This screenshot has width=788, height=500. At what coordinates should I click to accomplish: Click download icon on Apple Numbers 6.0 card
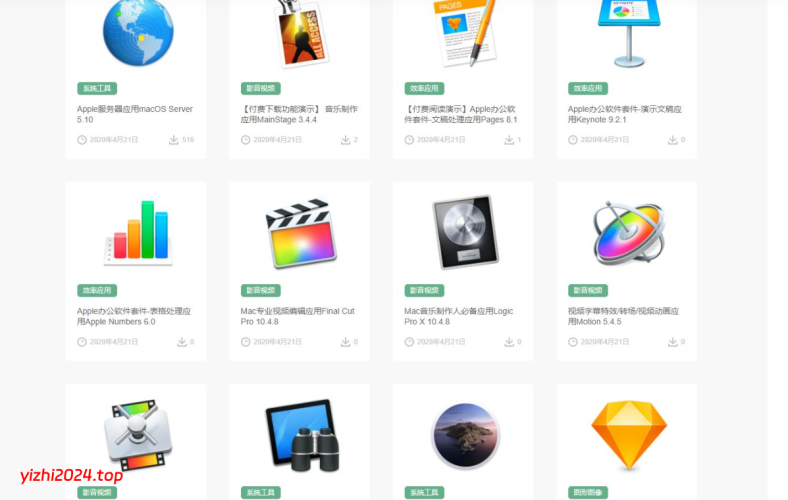[181, 342]
